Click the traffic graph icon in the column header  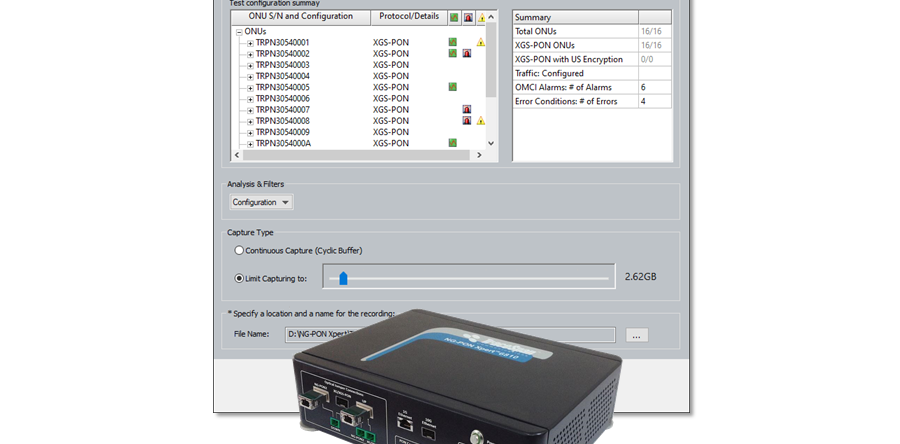pos(454,18)
